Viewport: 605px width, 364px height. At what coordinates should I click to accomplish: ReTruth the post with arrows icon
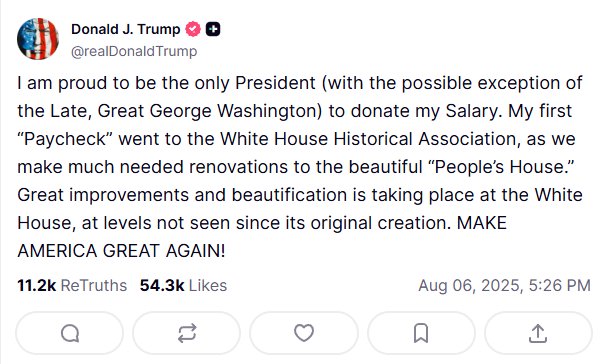[187, 333]
